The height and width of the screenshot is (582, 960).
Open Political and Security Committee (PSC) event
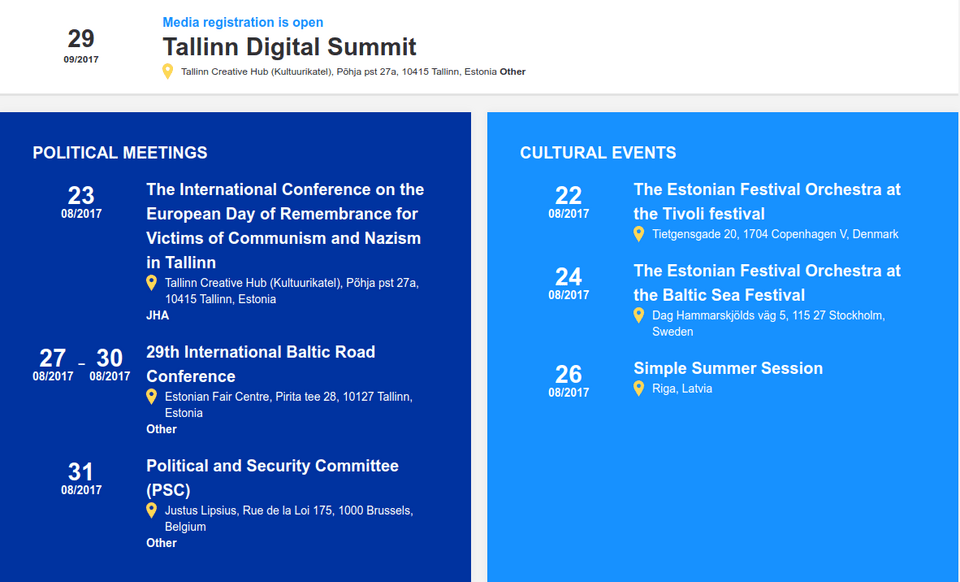pos(272,478)
